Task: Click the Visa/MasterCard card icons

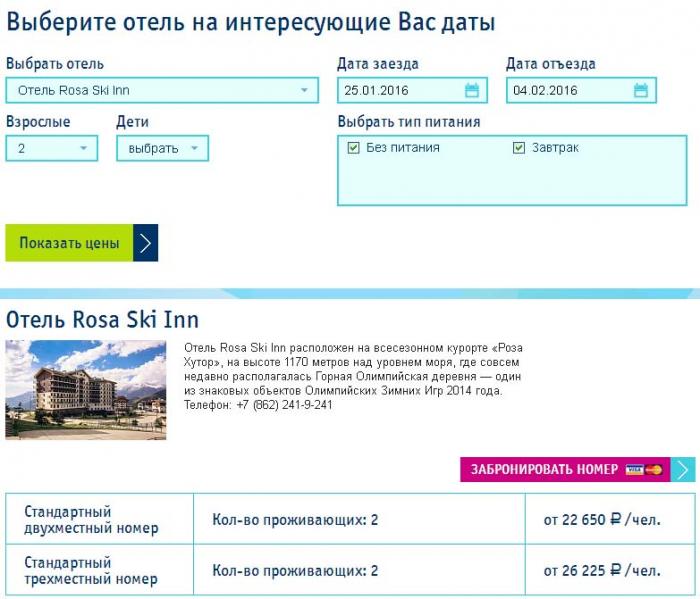Action: pos(644,470)
